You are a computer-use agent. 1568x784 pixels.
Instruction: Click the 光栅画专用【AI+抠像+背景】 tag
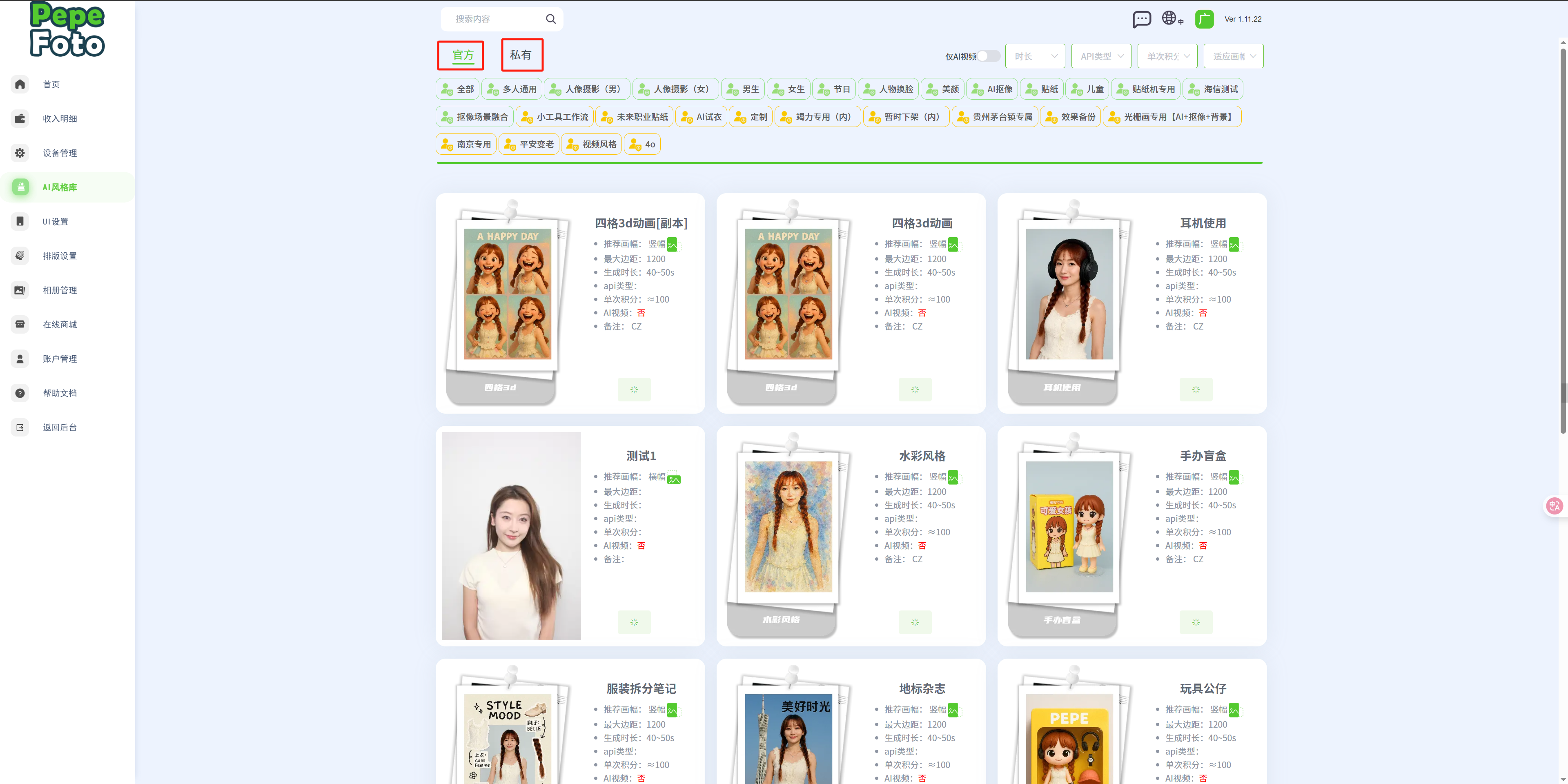pos(1172,116)
